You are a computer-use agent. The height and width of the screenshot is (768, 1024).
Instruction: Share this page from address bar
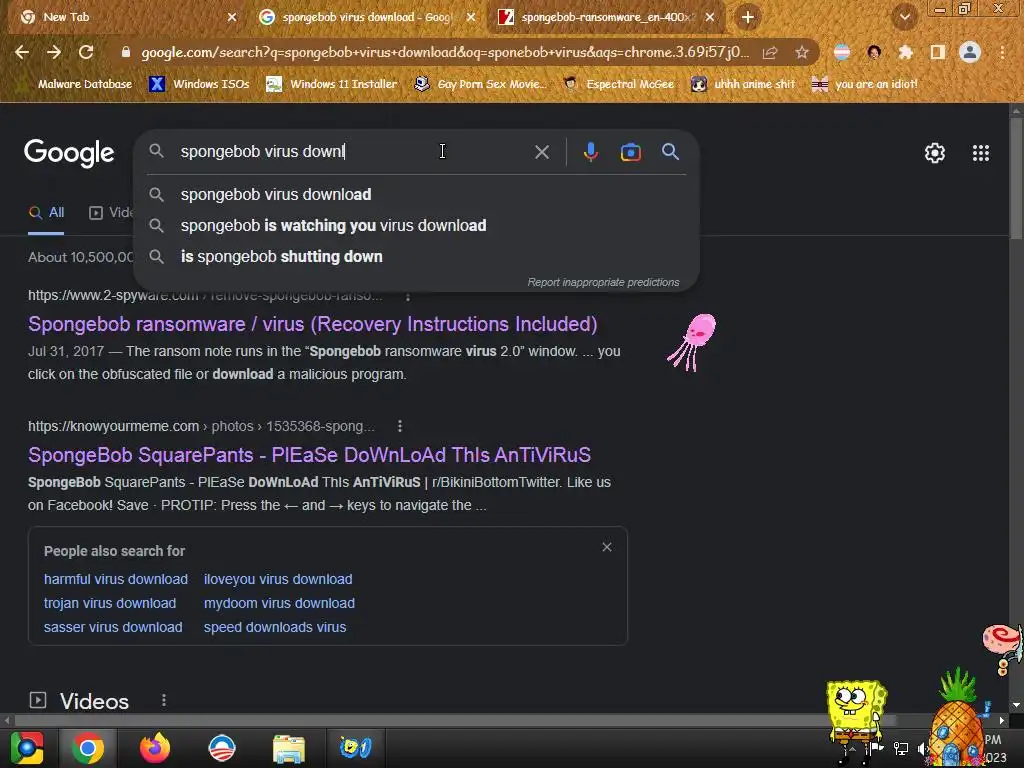tap(770, 52)
